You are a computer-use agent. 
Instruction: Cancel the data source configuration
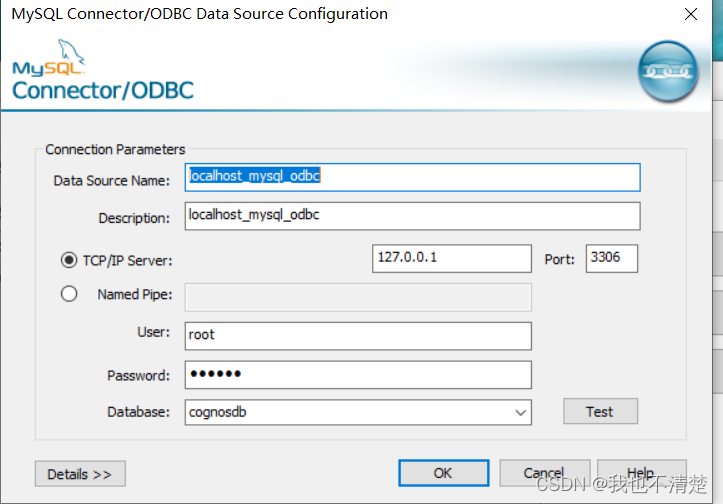click(545, 473)
